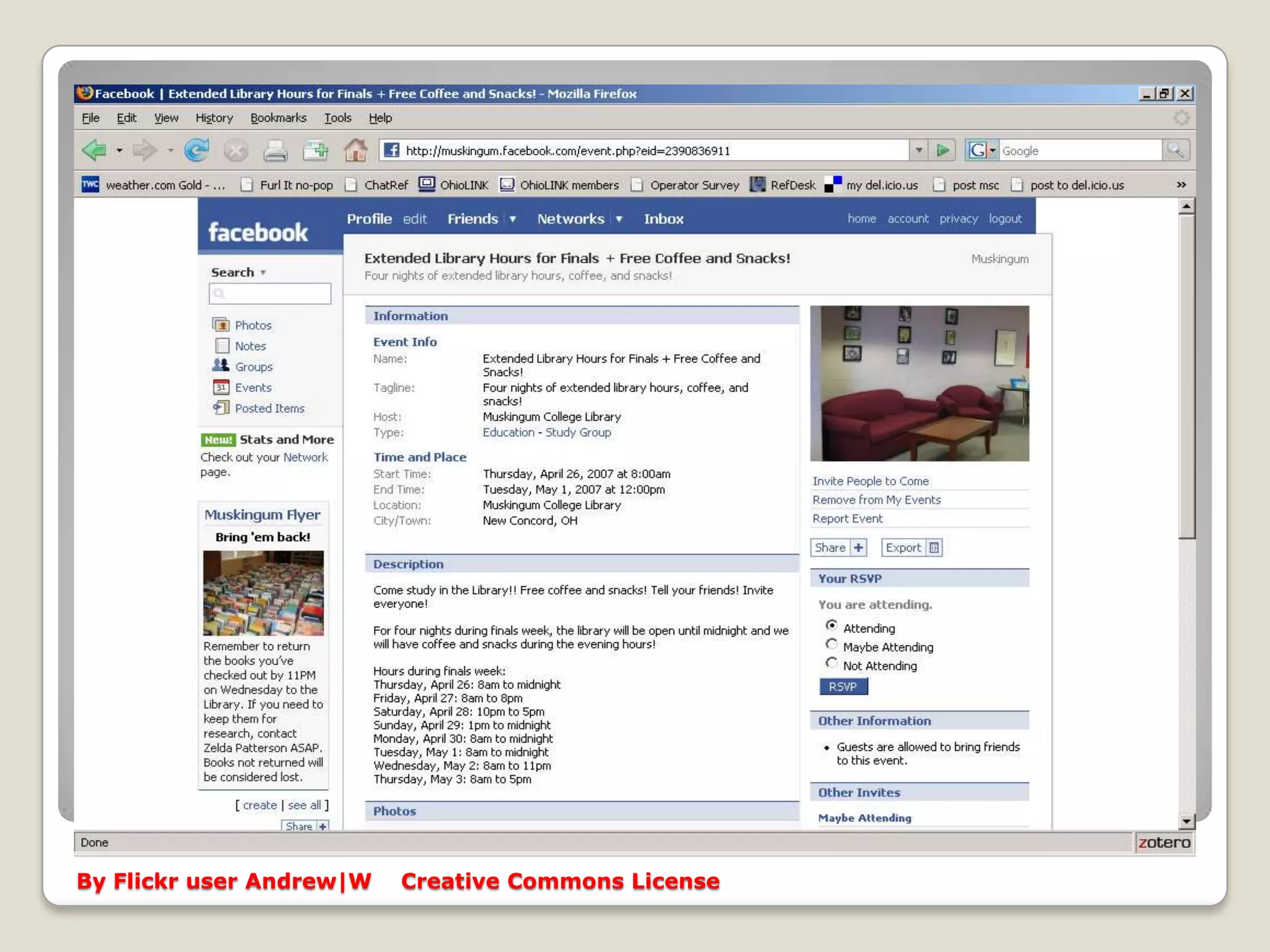Click the vertical scrollbar thumb

coord(1186,377)
